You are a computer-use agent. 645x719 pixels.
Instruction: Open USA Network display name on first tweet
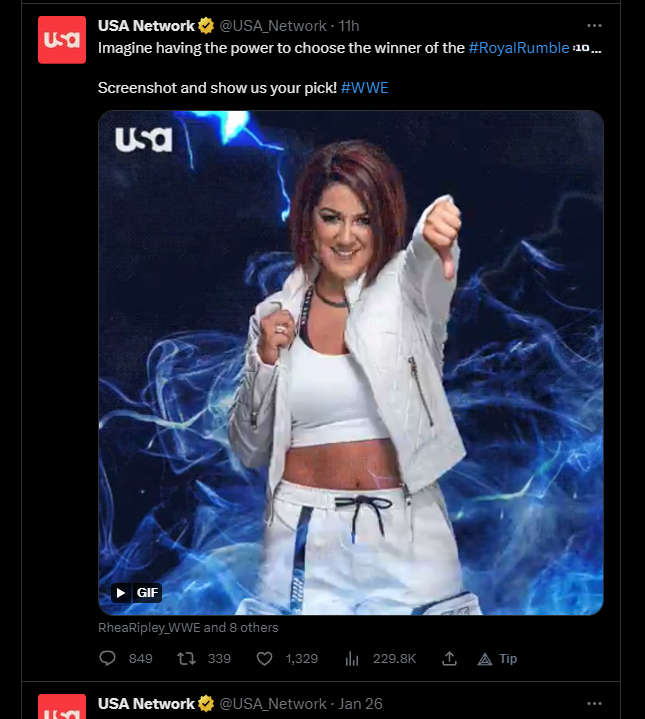pos(146,26)
